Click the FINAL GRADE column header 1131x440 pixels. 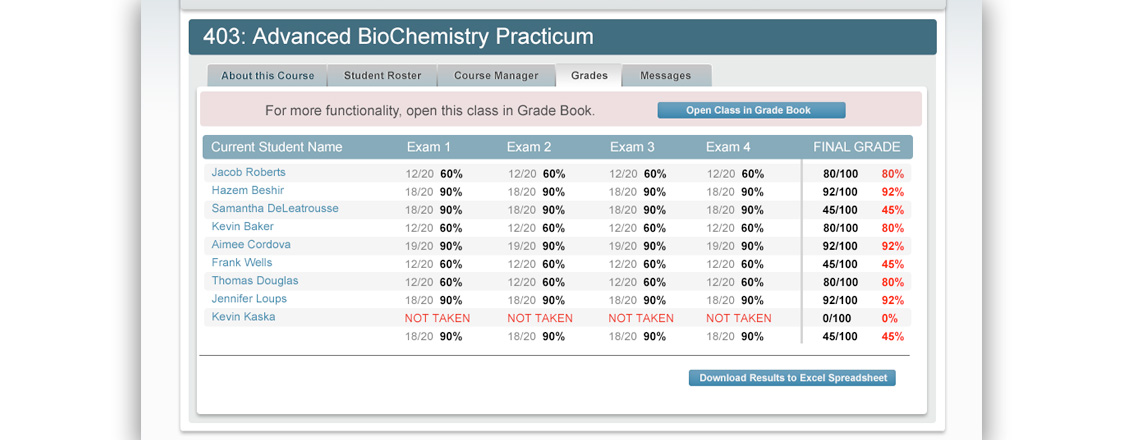coord(856,147)
